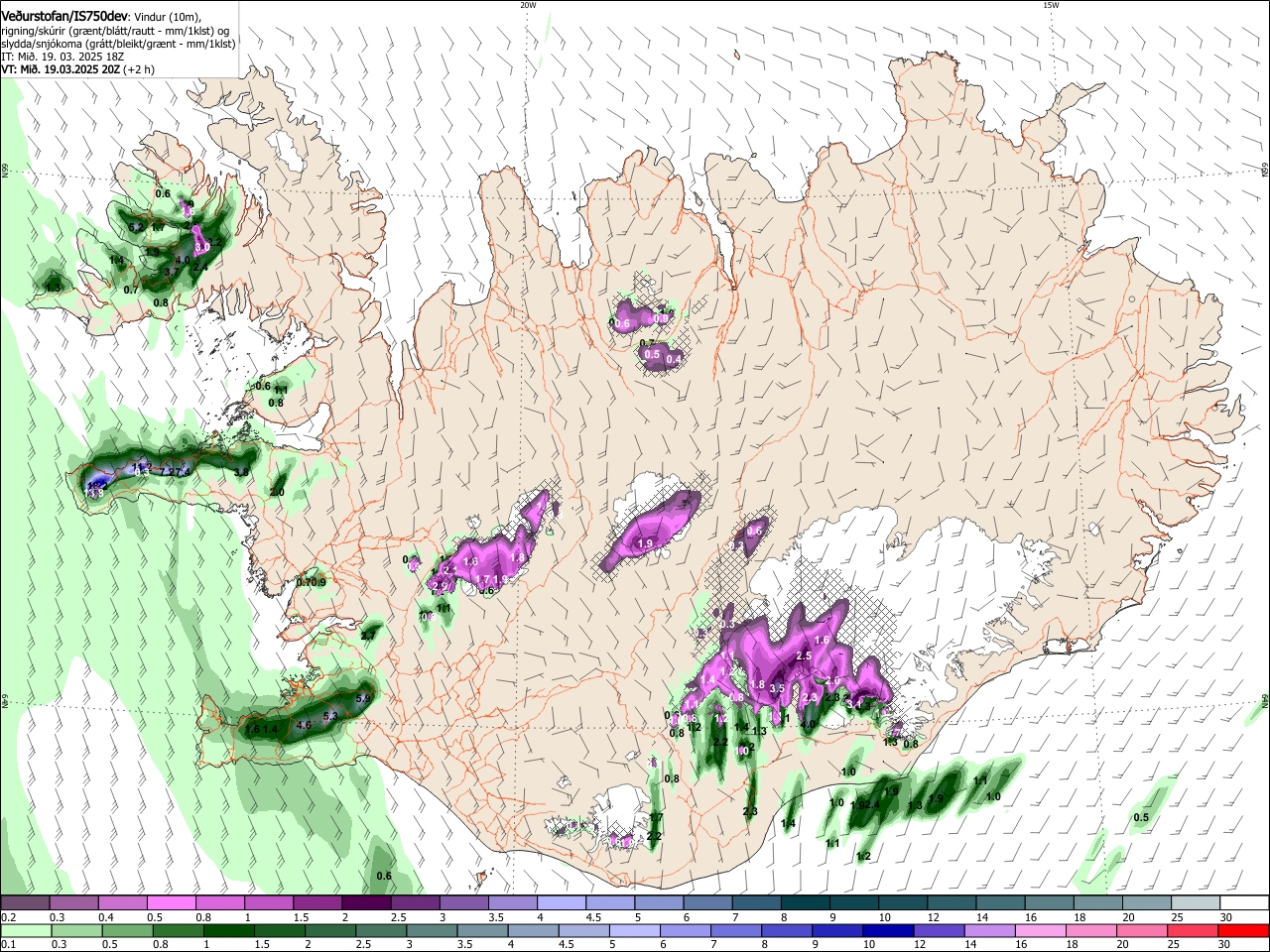Click the dark mauve snow swatch between 0.2 and 0.3
Viewport: 1270px width, 952px height.
26,903
